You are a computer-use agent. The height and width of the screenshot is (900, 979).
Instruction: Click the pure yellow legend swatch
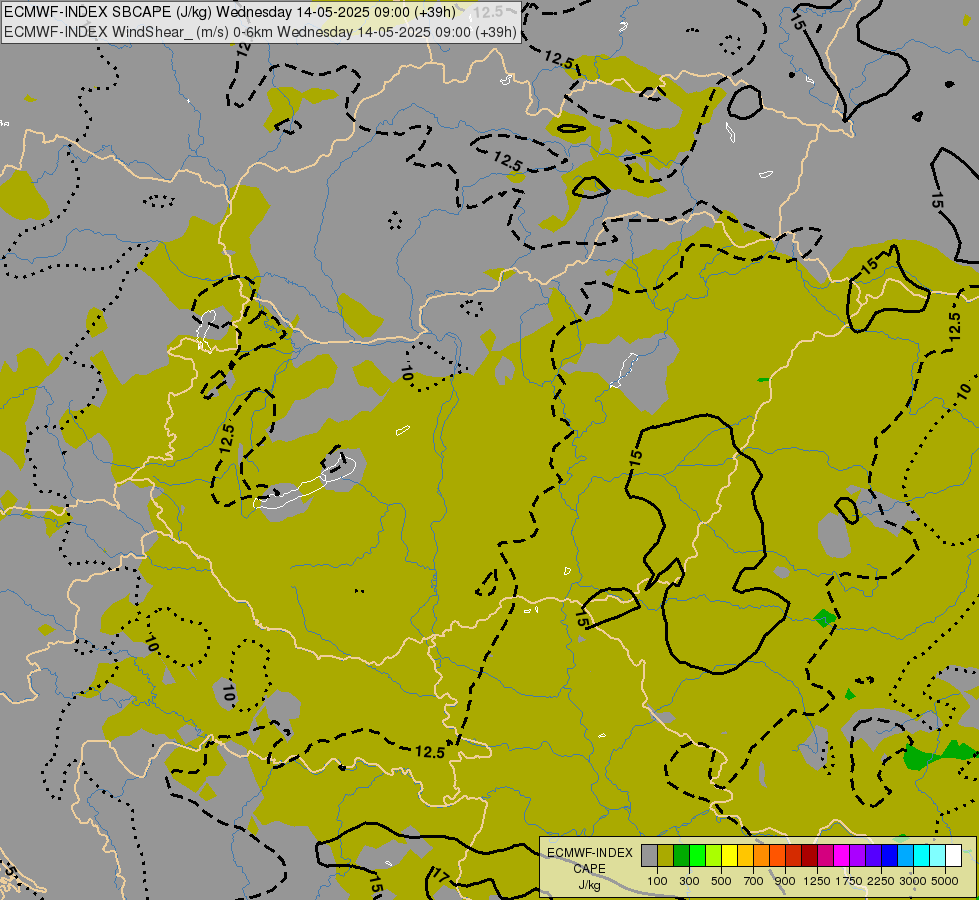click(x=729, y=855)
